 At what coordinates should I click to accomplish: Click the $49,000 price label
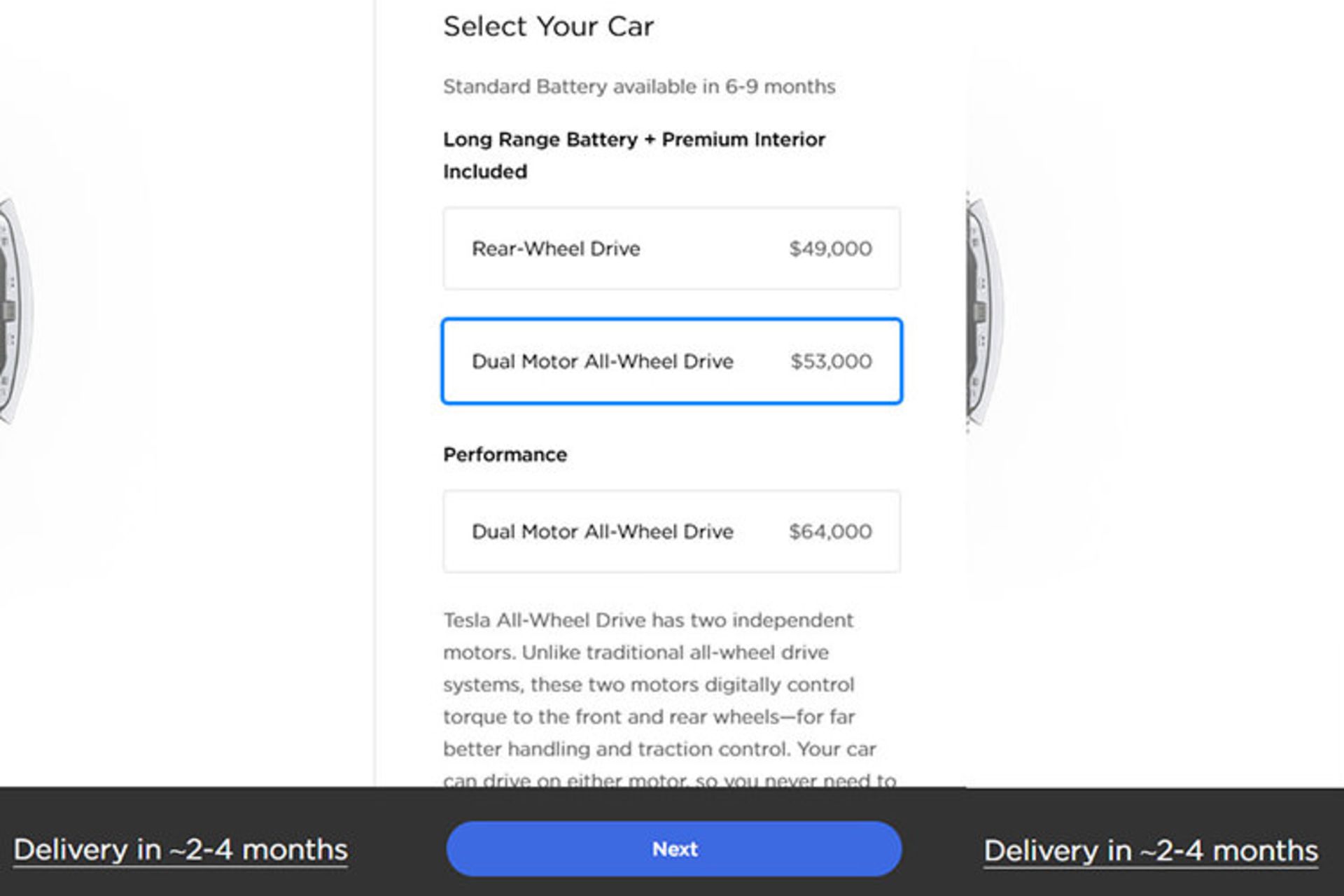(x=830, y=248)
